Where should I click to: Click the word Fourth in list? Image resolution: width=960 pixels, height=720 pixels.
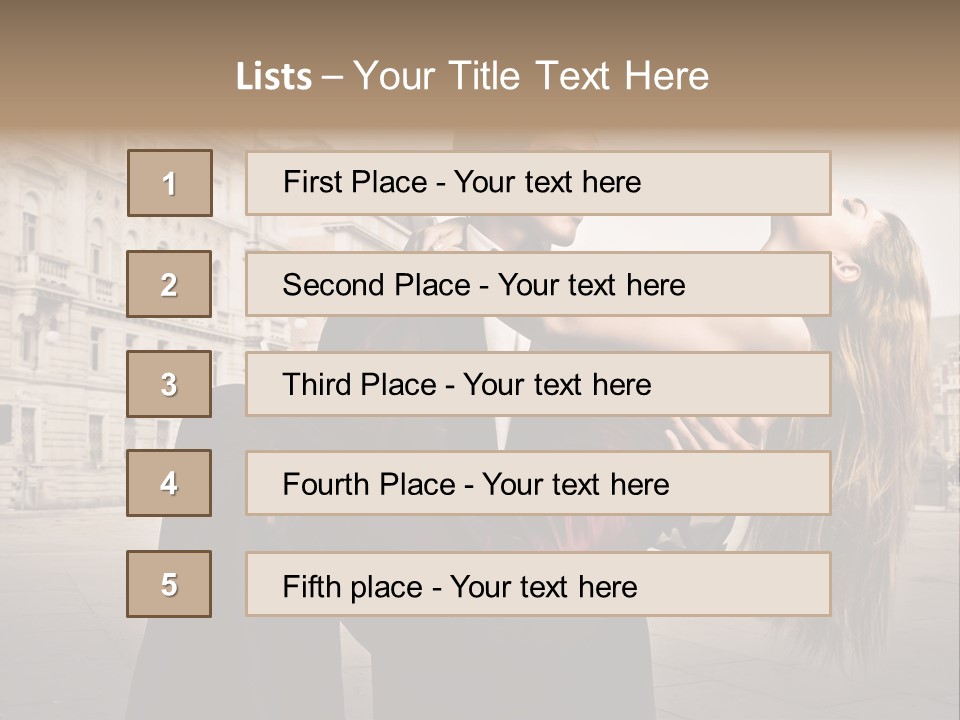click(325, 484)
